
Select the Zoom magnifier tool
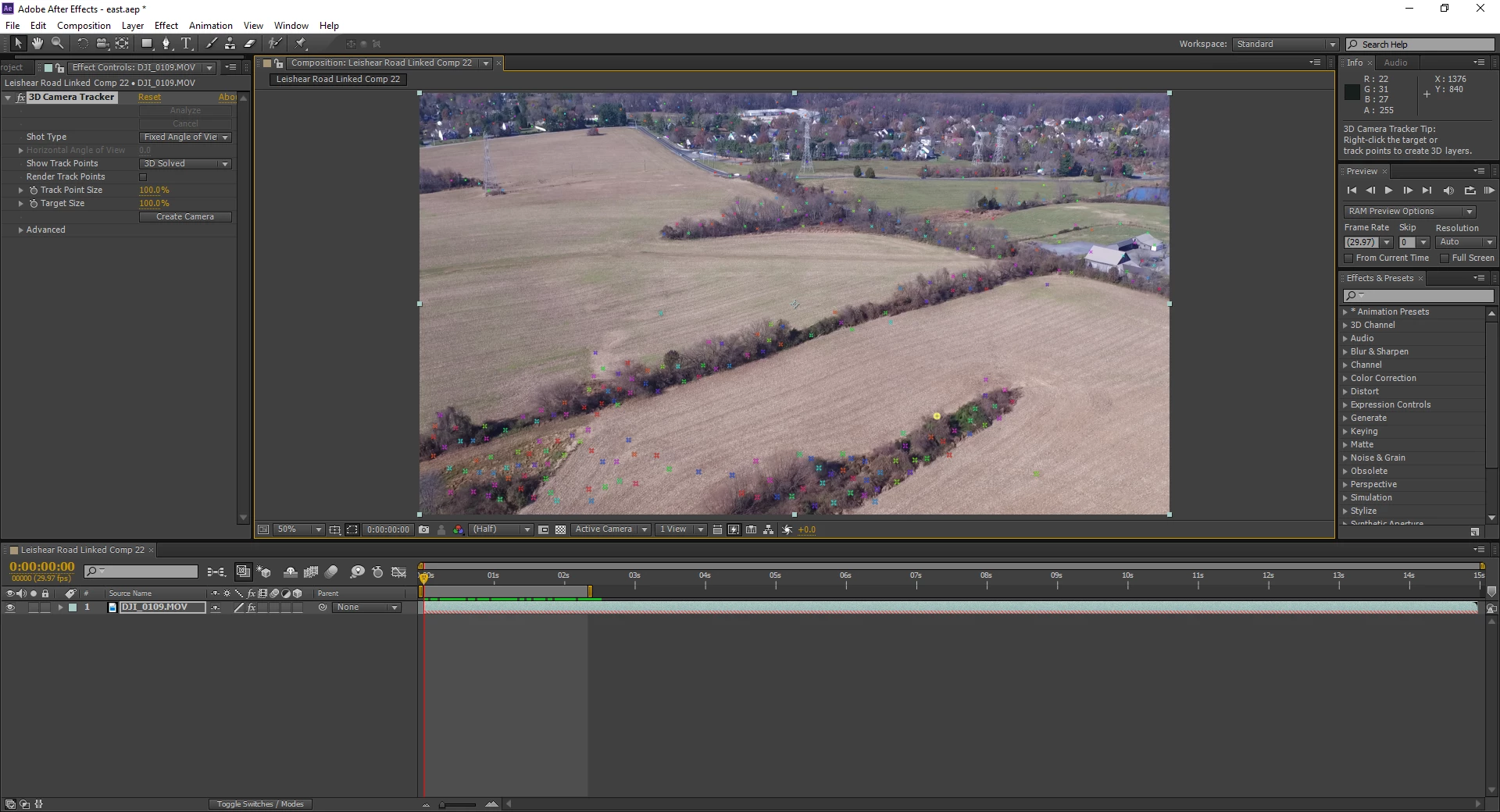tap(57, 44)
